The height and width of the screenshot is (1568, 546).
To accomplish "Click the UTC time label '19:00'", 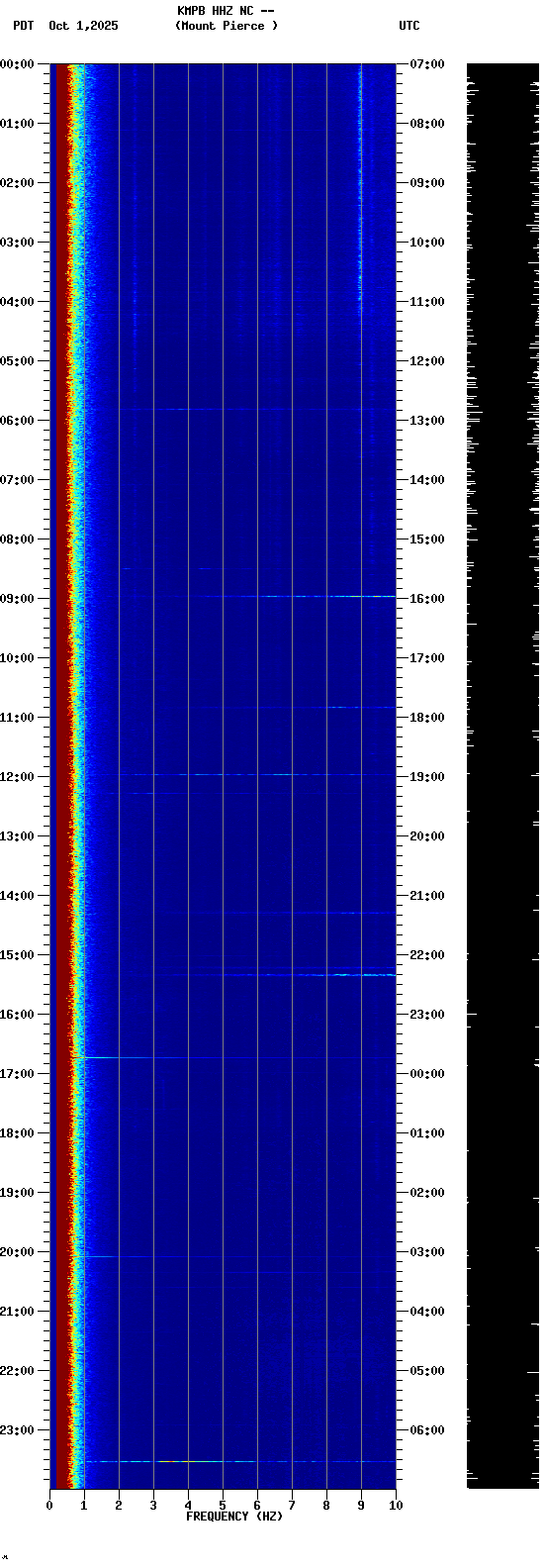I will (x=427, y=777).
